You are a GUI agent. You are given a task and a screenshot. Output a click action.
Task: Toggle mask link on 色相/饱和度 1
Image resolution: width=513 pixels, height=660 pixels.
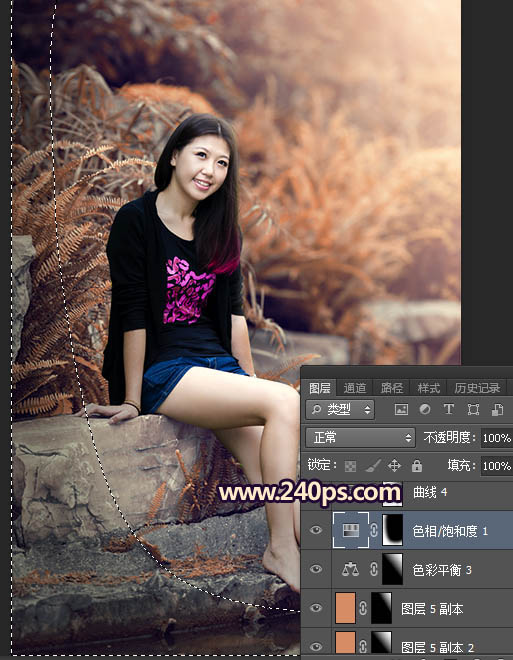tap(374, 530)
